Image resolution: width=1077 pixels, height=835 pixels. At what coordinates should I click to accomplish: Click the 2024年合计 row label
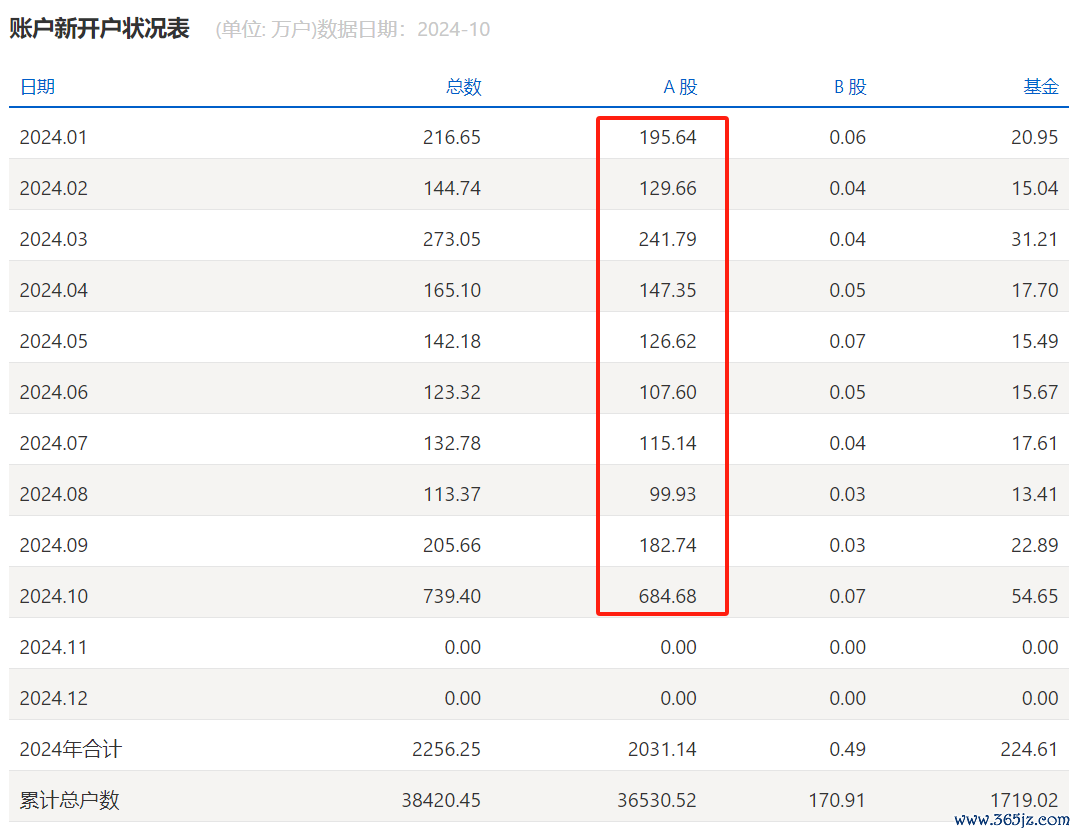(x=70, y=749)
